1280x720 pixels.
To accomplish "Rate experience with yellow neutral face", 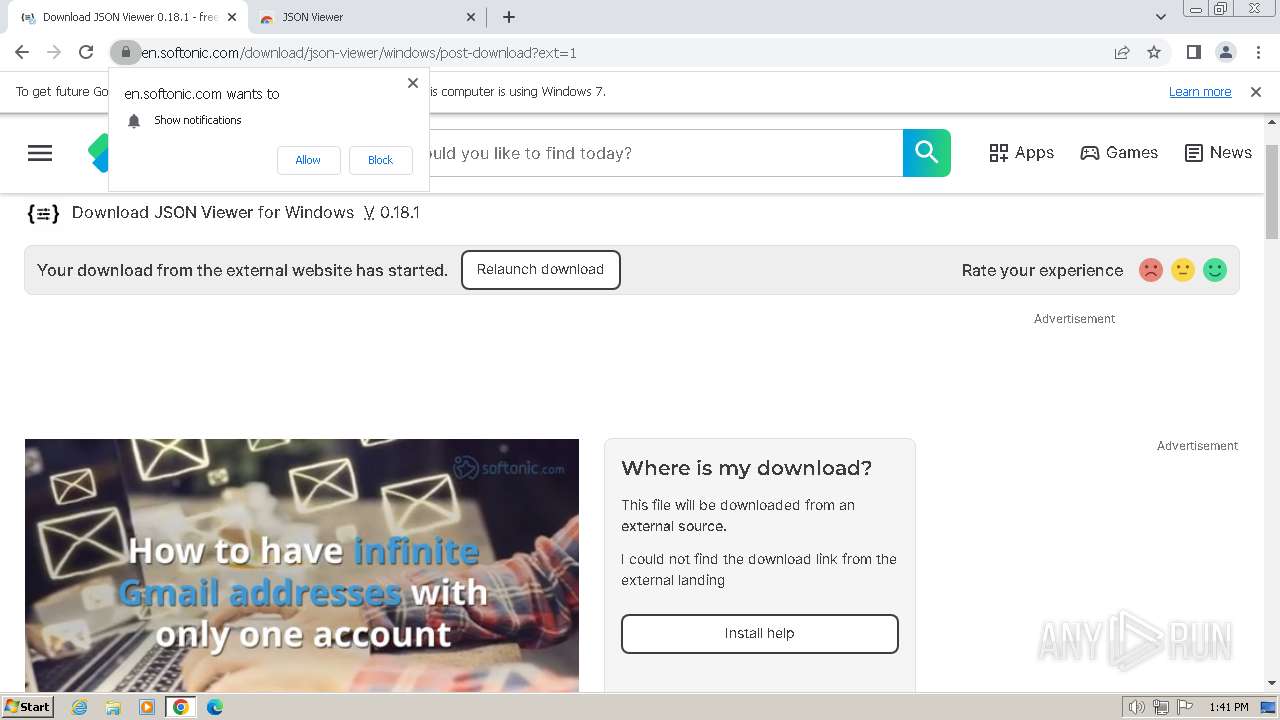I will [1183, 270].
